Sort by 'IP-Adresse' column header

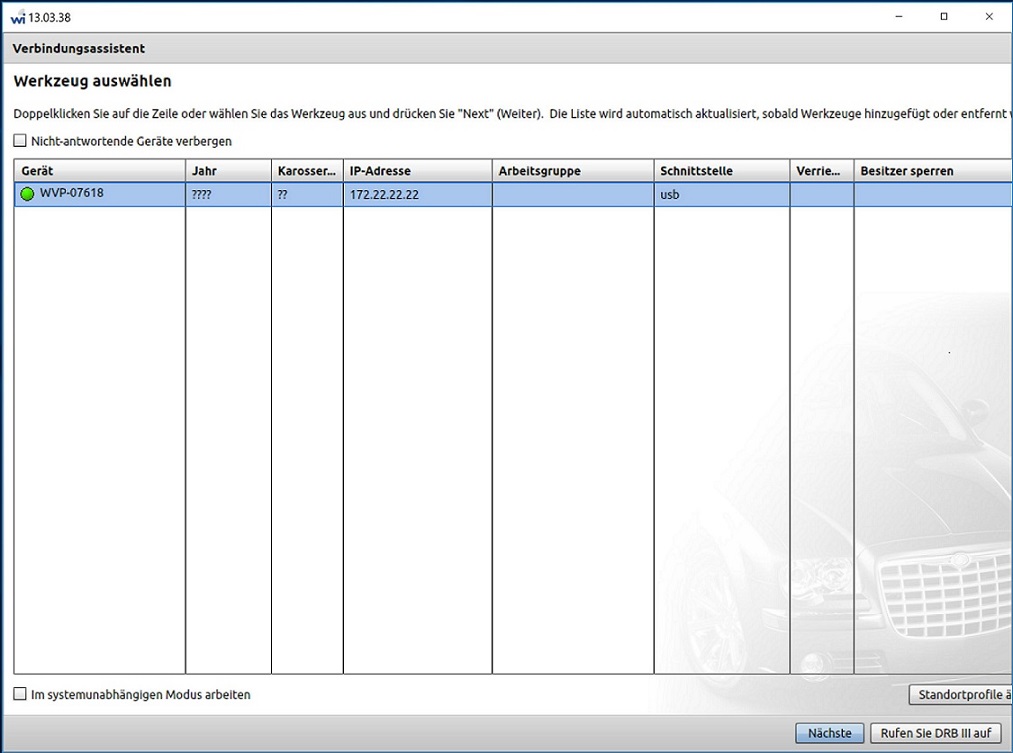click(x=417, y=171)
